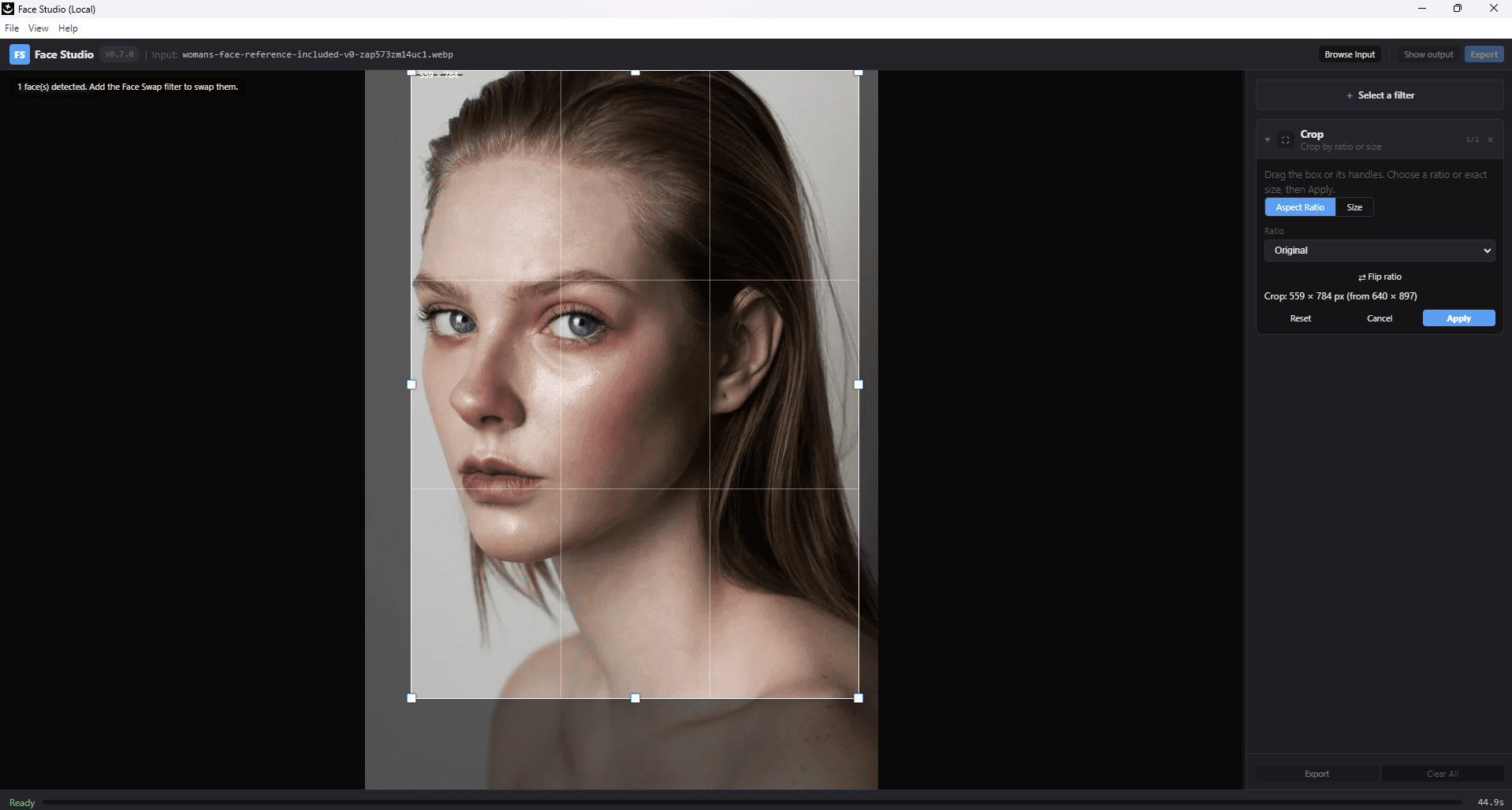Open the Ratio dropdown showing Original

click(x=1380, y=251)
